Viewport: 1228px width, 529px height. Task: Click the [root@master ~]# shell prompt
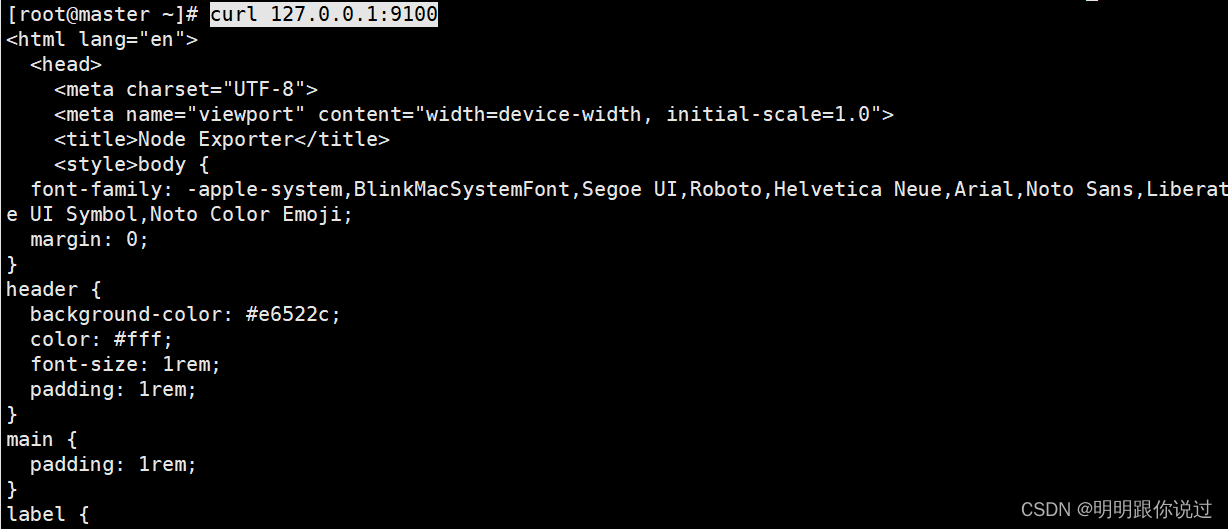(x=104, y=14)
